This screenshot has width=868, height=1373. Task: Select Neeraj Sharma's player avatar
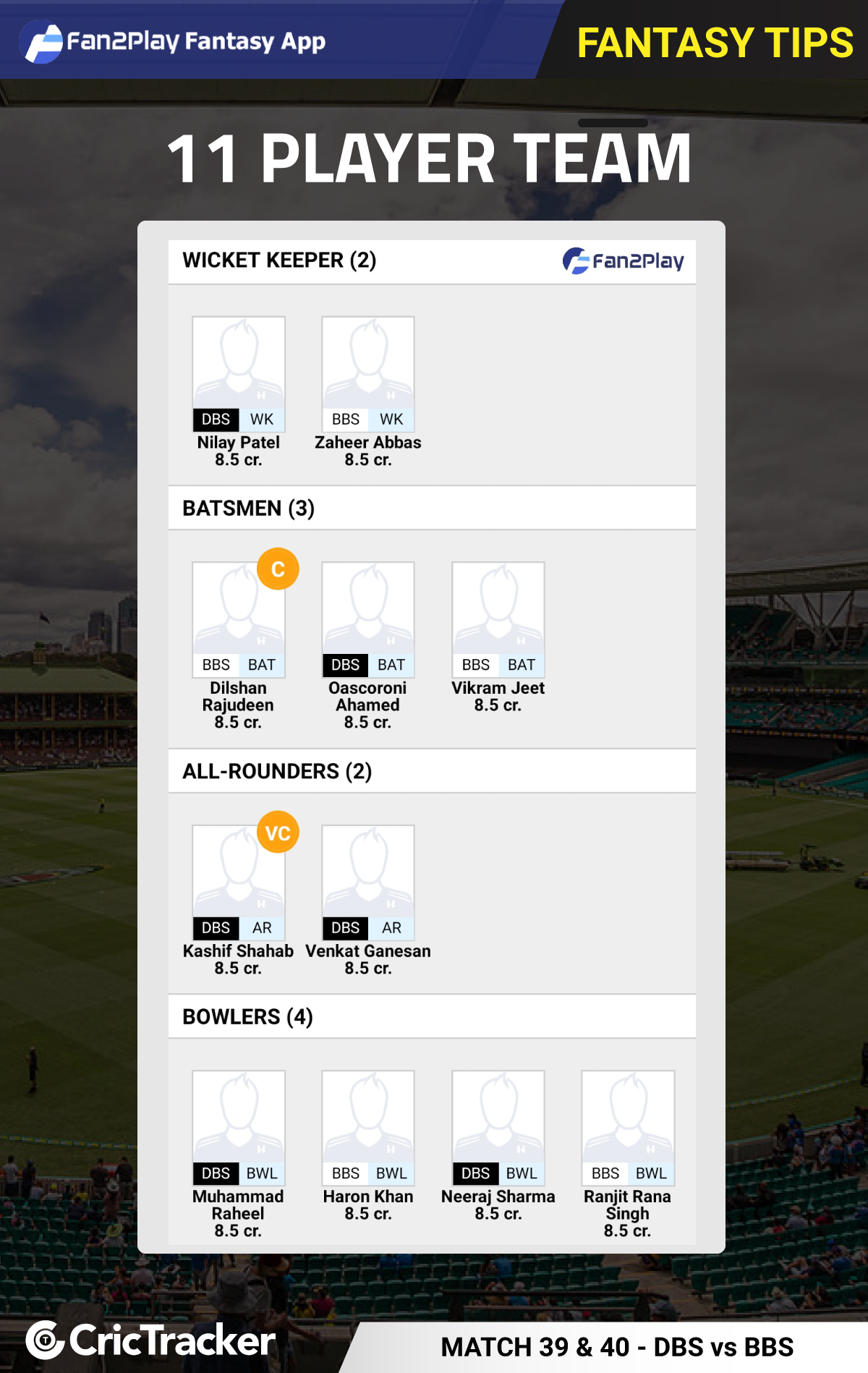[498, 1117]
